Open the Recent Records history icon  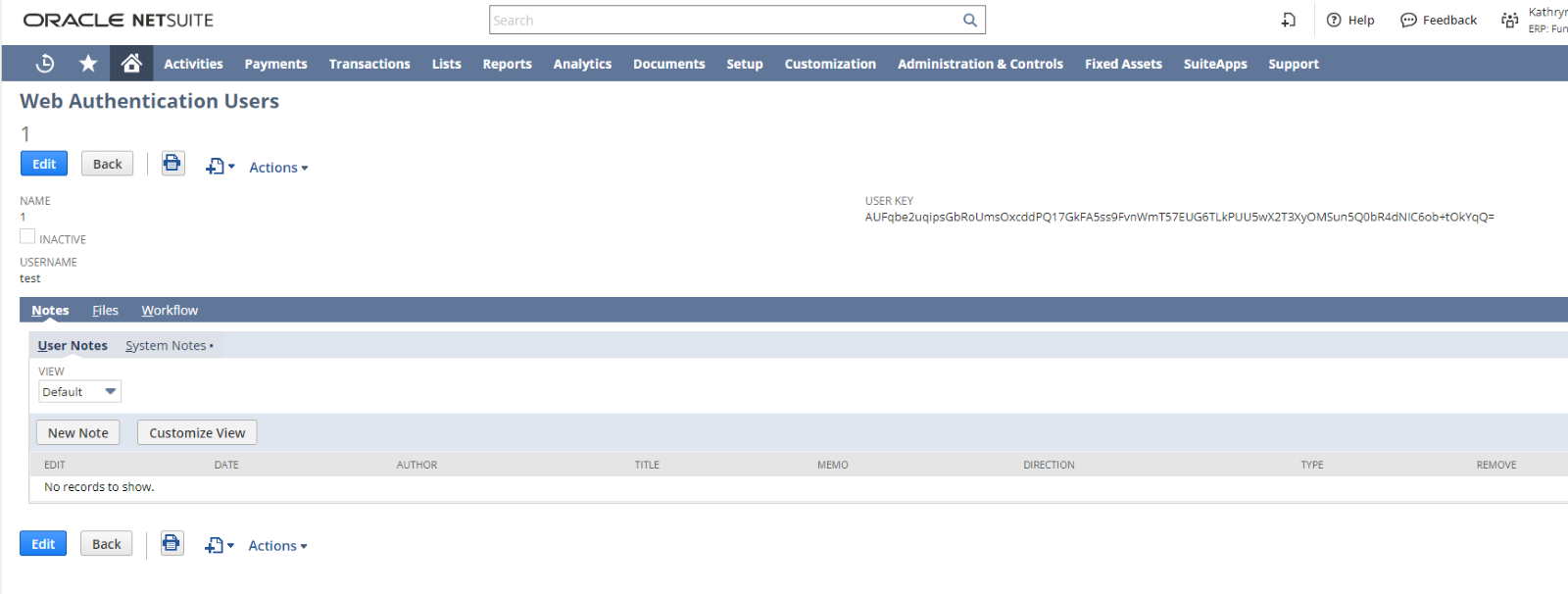pyautogui.click(x=45, y=64)
